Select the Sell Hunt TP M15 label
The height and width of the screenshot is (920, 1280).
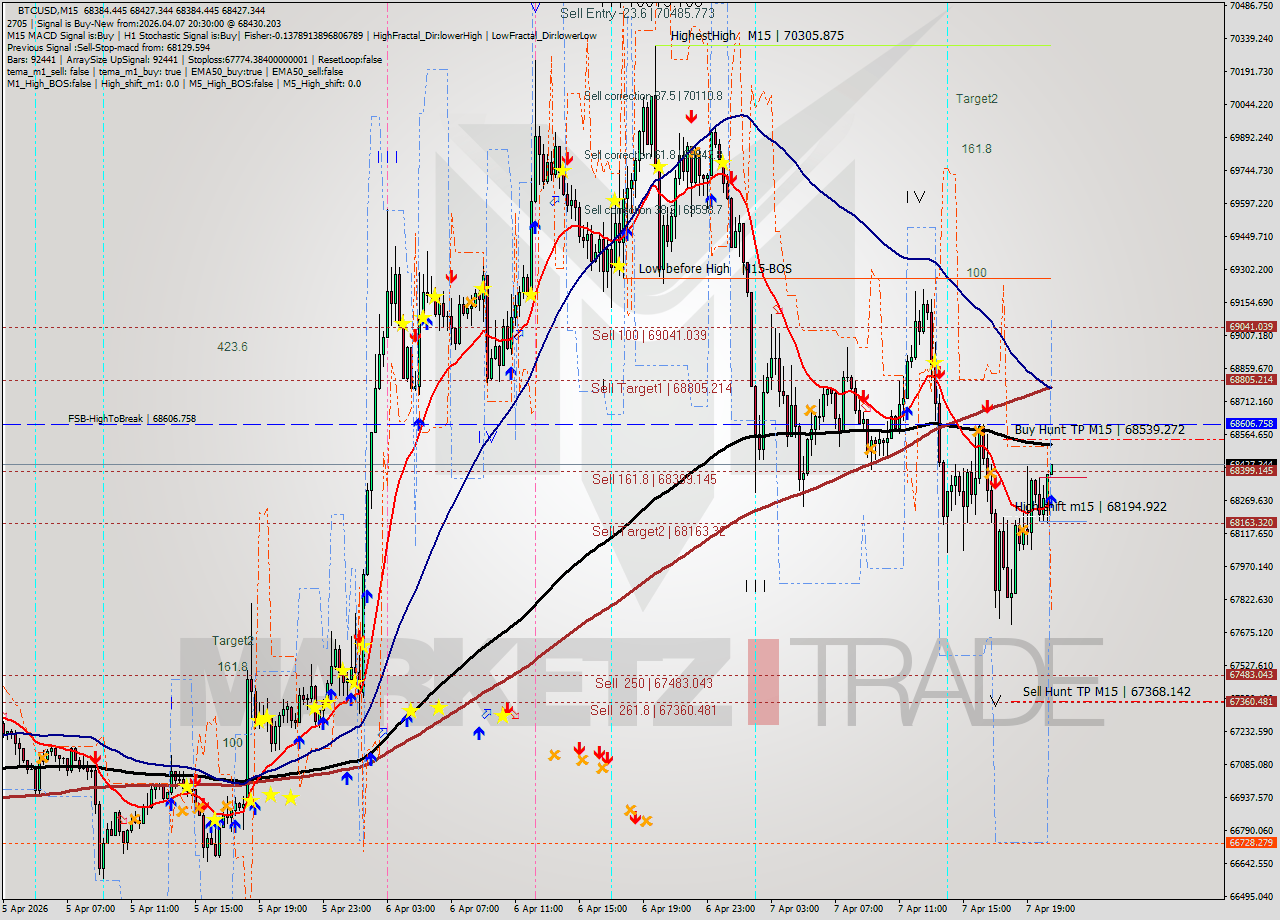[x=1106, y=691]
